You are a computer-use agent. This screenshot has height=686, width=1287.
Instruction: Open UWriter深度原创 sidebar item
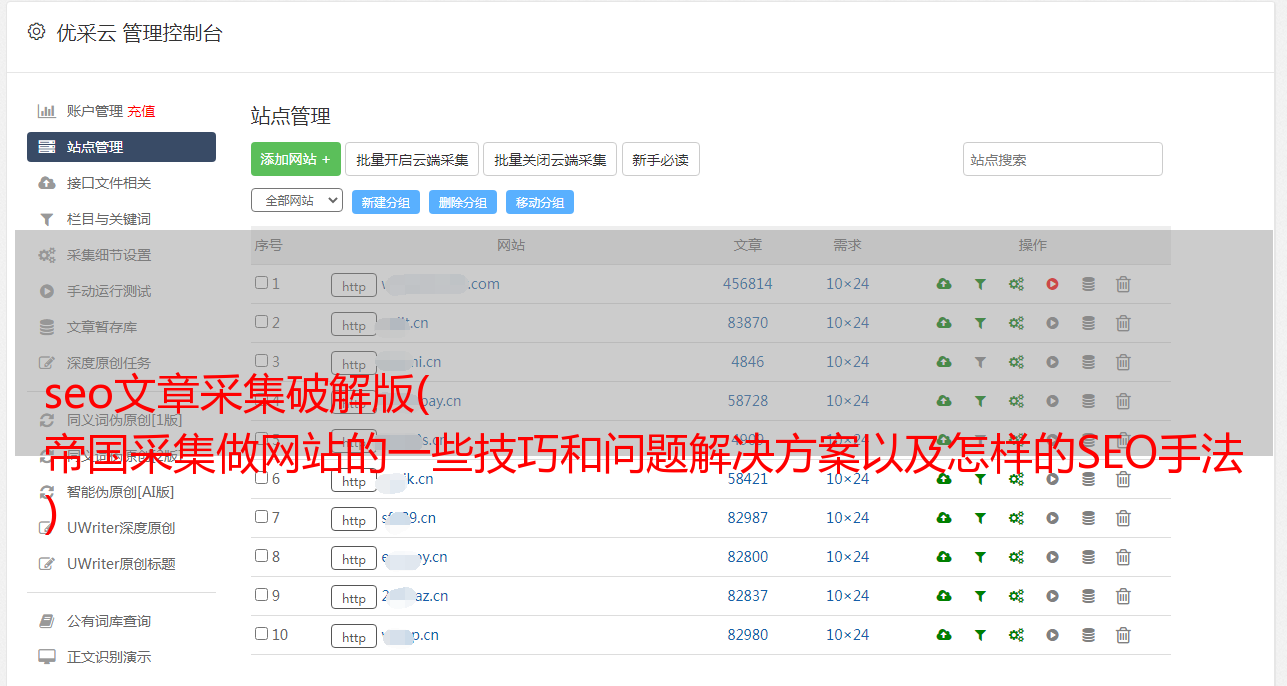pyautogui.click(x=121, y=528)
